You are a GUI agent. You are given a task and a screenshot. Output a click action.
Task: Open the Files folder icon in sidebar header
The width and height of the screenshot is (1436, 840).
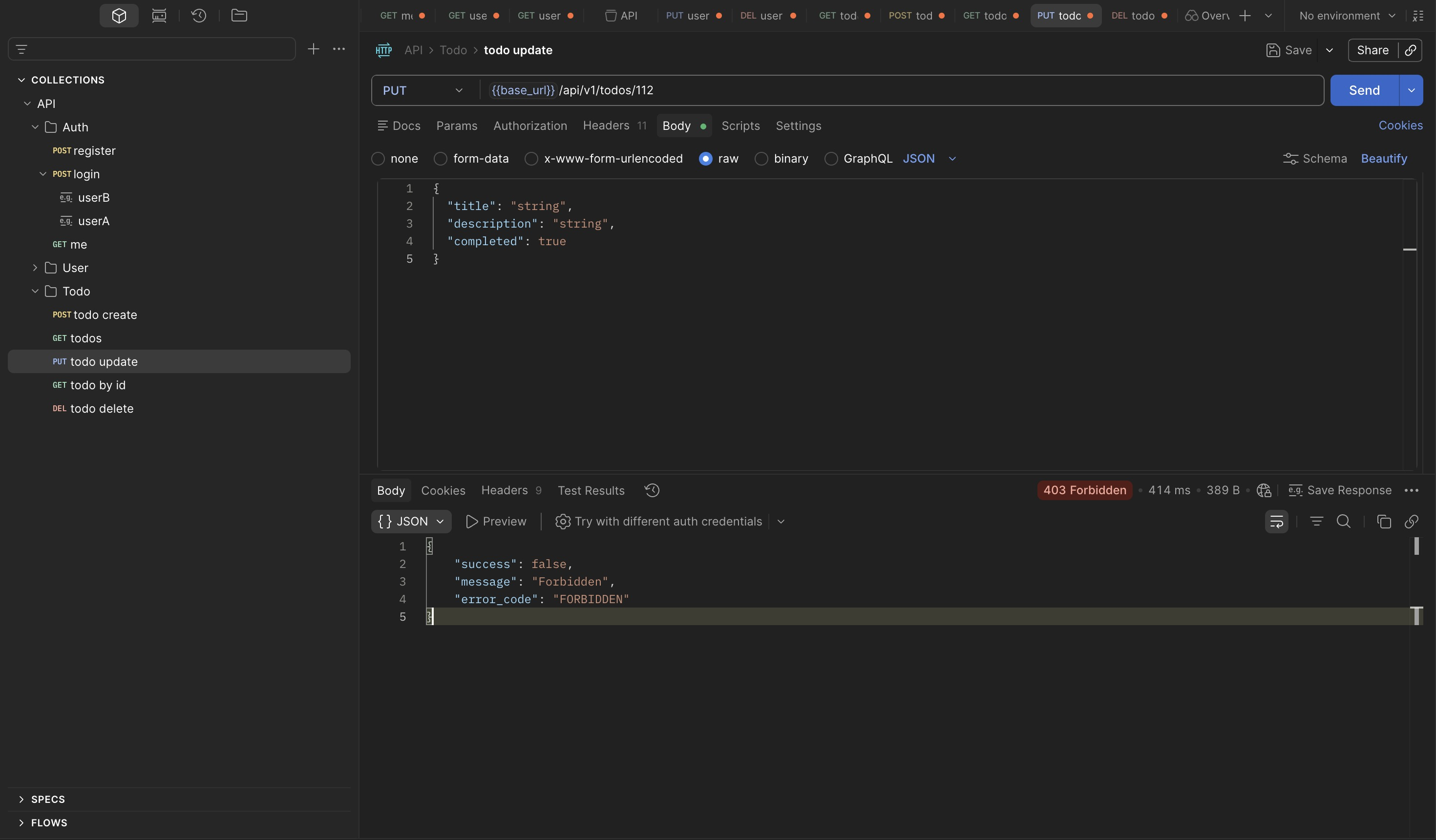tap(239, 16)
